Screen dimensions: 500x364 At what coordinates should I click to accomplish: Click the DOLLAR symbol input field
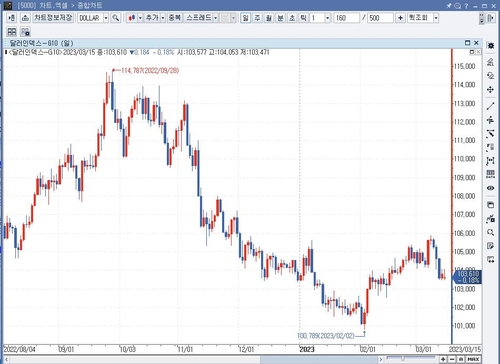(90, 18)
